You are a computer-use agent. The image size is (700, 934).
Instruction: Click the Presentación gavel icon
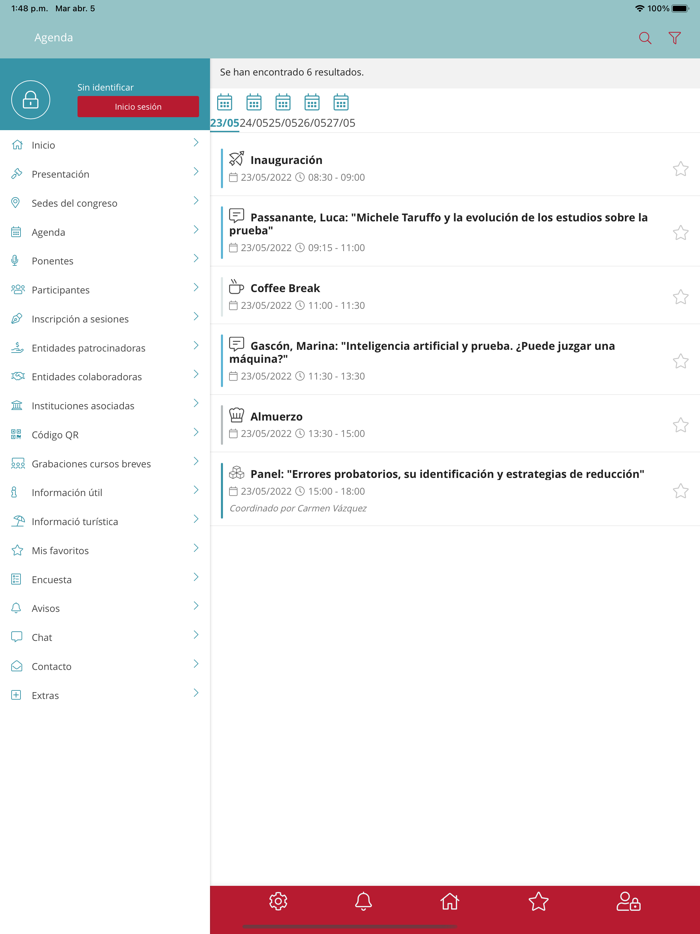17,174
